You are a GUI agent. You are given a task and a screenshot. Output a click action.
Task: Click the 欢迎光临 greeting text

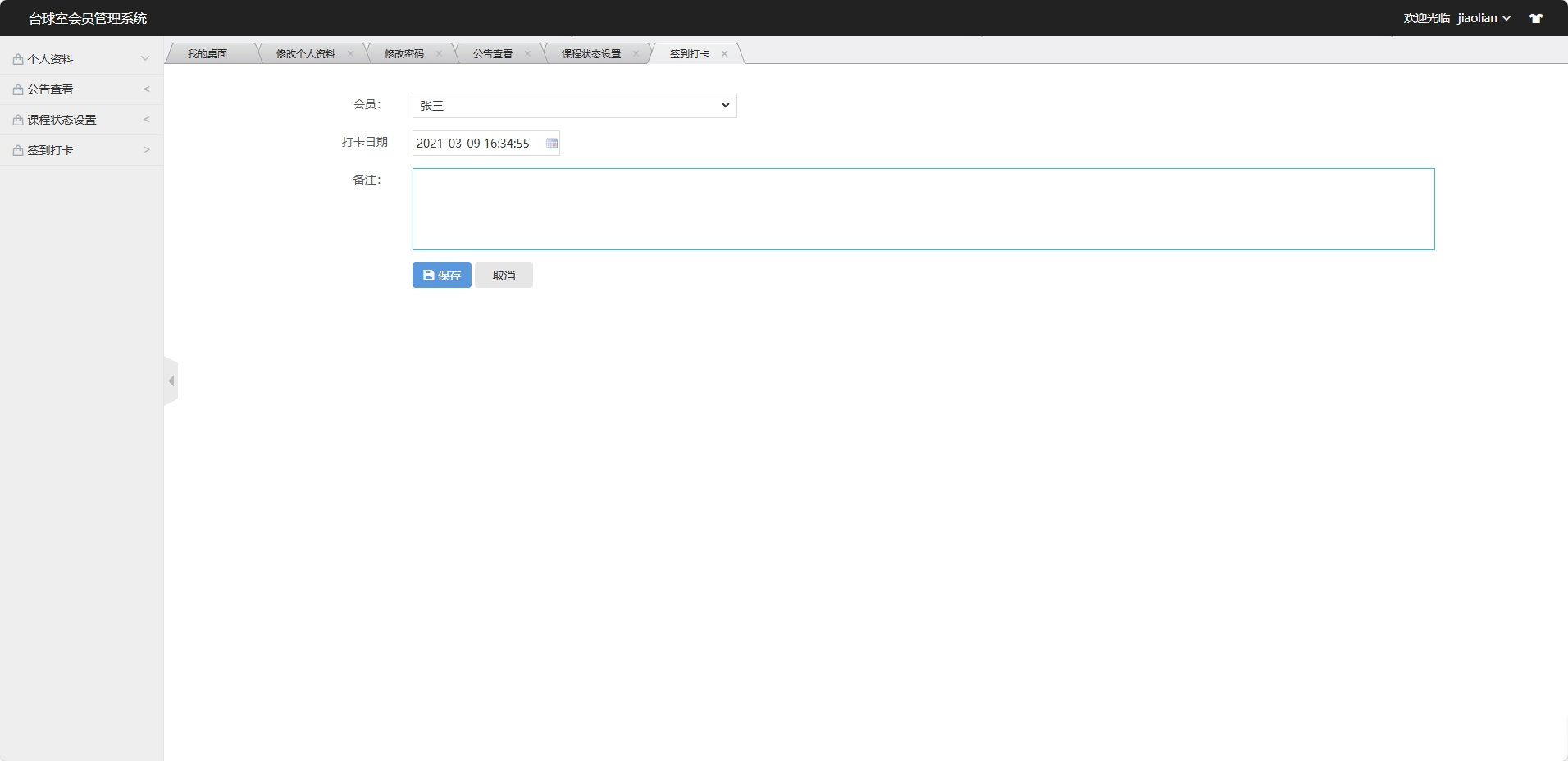(x=1427, y=18)
